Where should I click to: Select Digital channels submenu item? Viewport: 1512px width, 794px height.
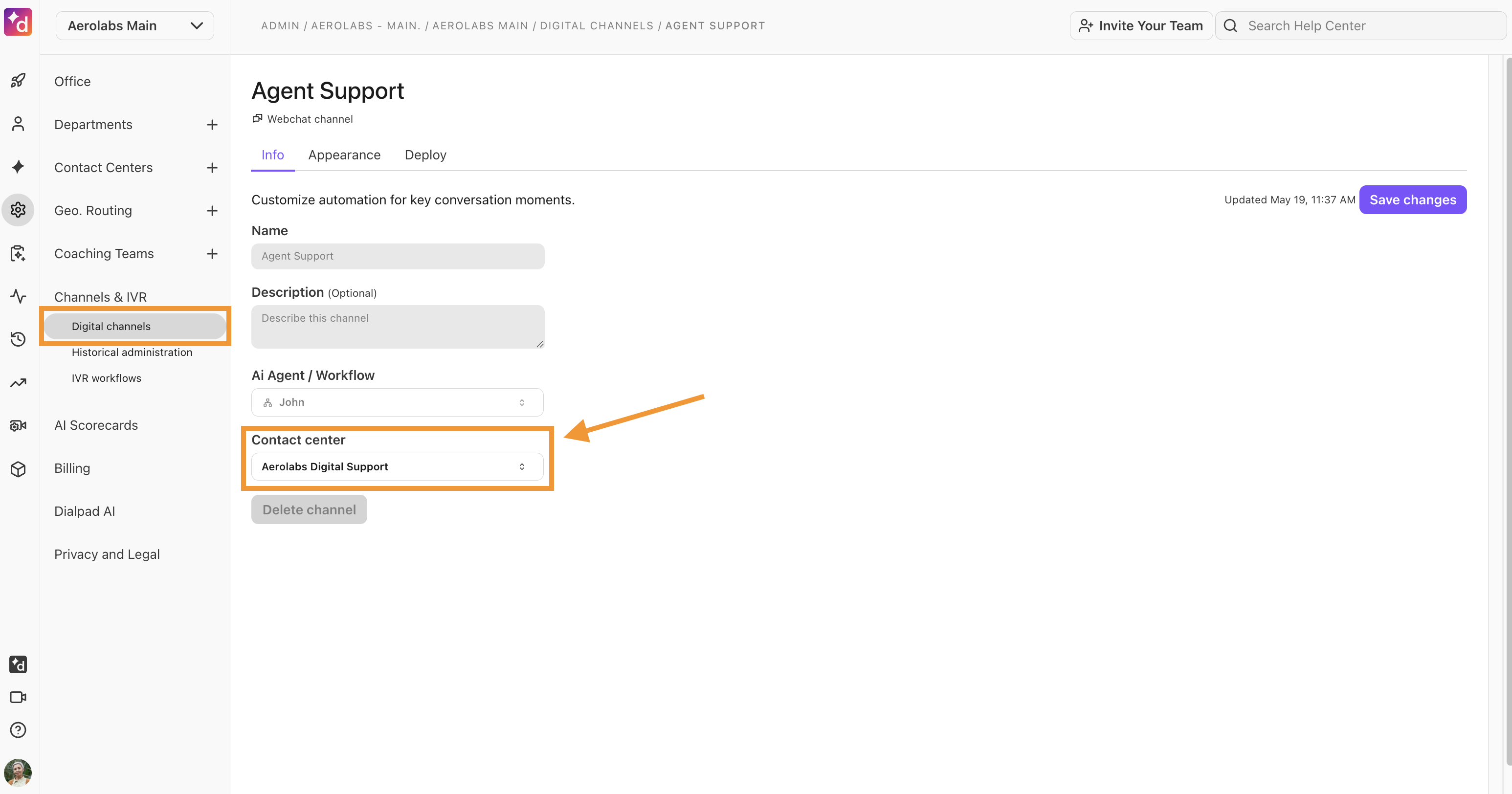click(x=135, y=326)
